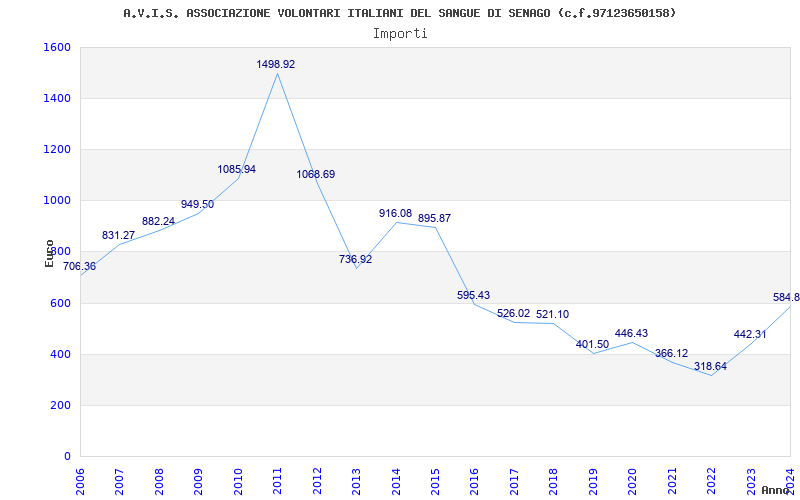This screenshot has width=800, height=500.
Task: Select the 2017 x-axis year label
Action: coord(514,482)
